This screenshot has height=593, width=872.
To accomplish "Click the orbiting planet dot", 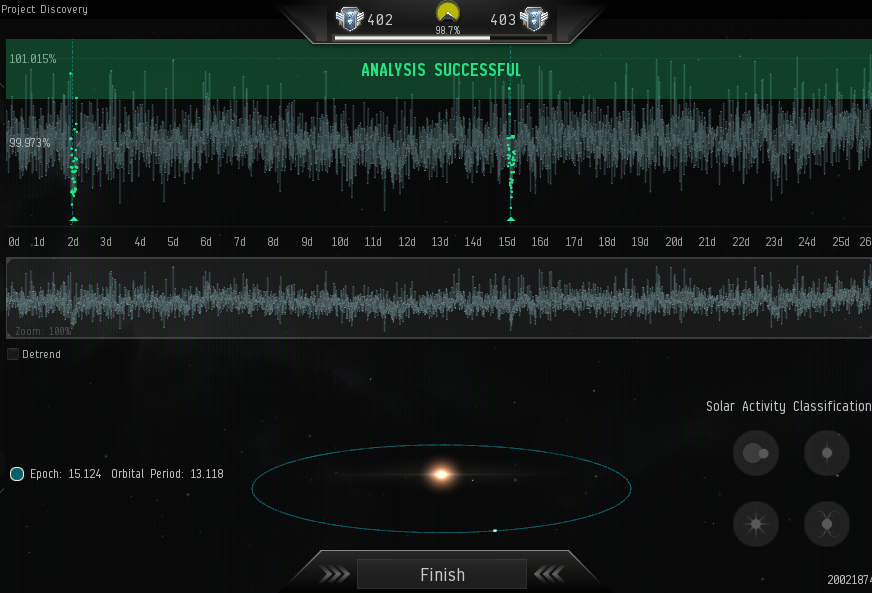I will (495, 530).
